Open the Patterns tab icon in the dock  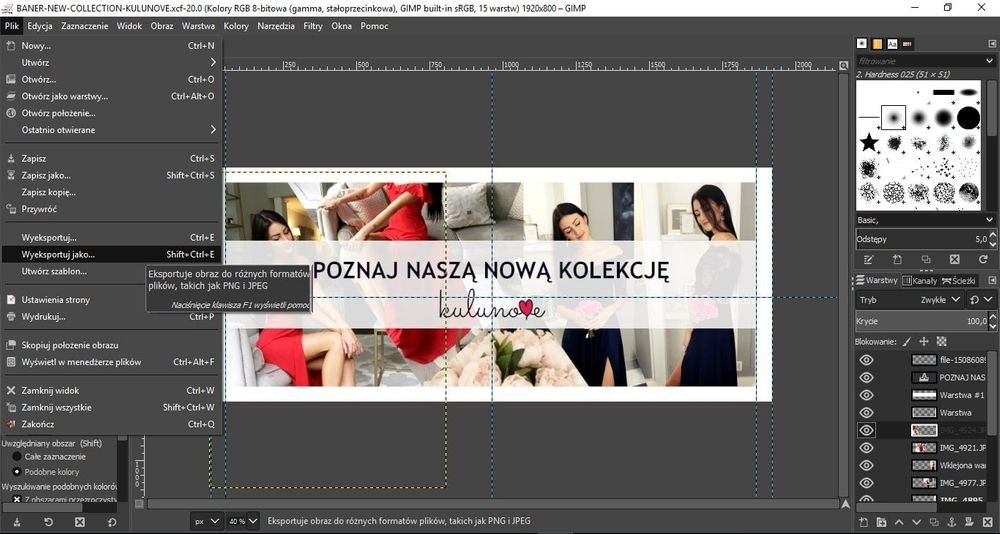[877, 43]
